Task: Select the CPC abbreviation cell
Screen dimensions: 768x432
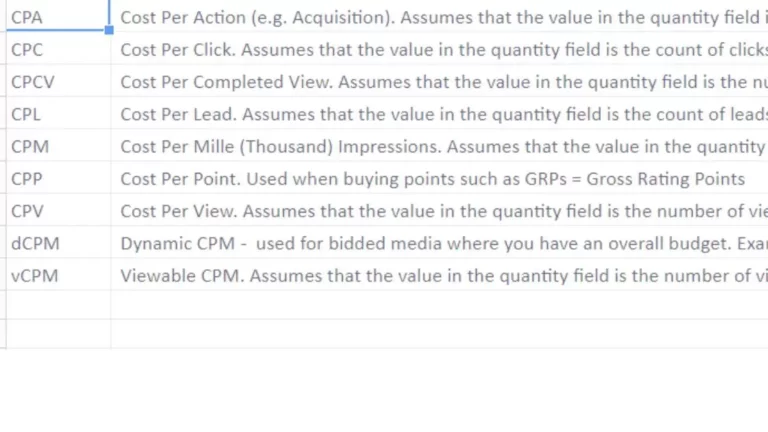Action: 55,49
